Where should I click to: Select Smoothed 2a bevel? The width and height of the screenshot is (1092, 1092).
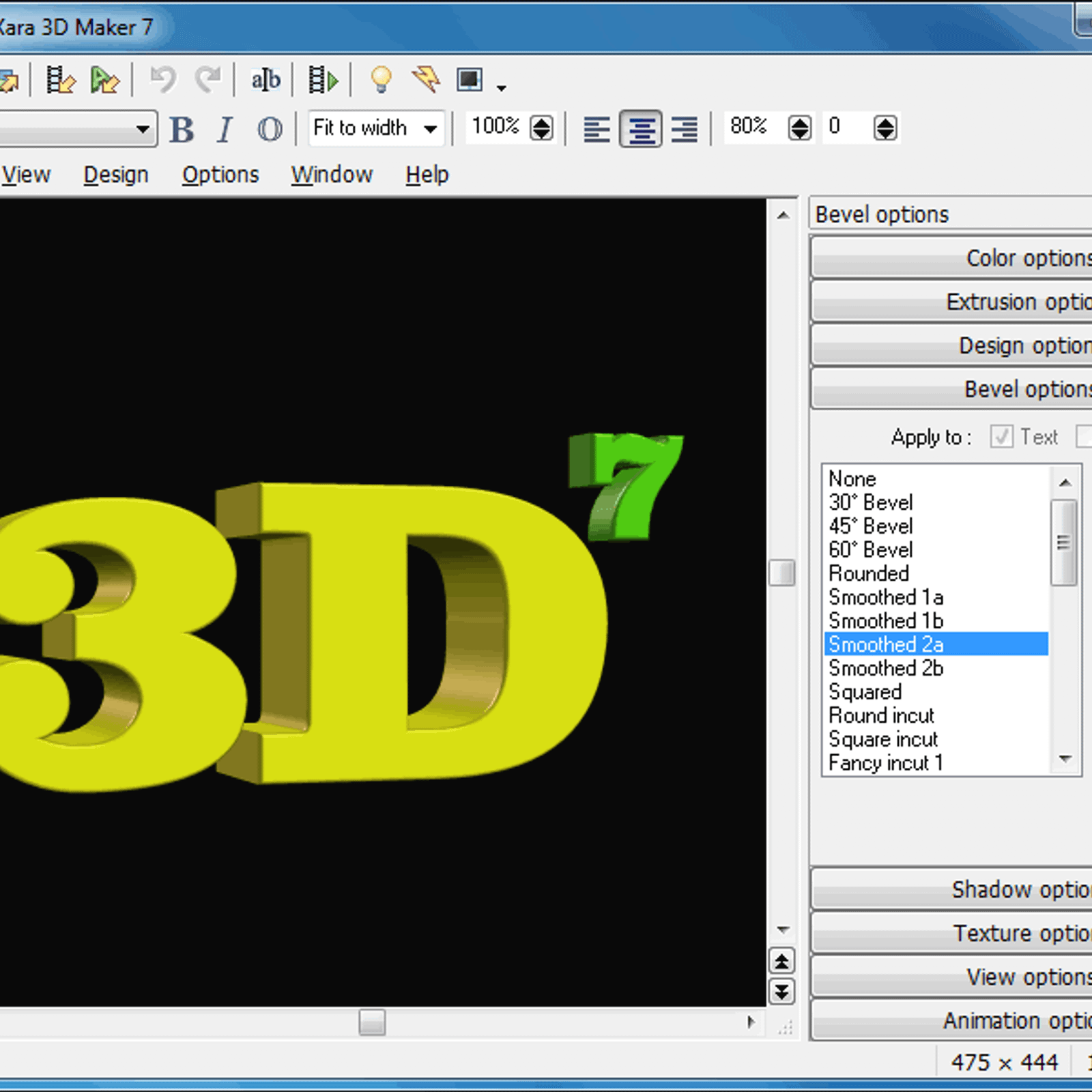(936, 644)
